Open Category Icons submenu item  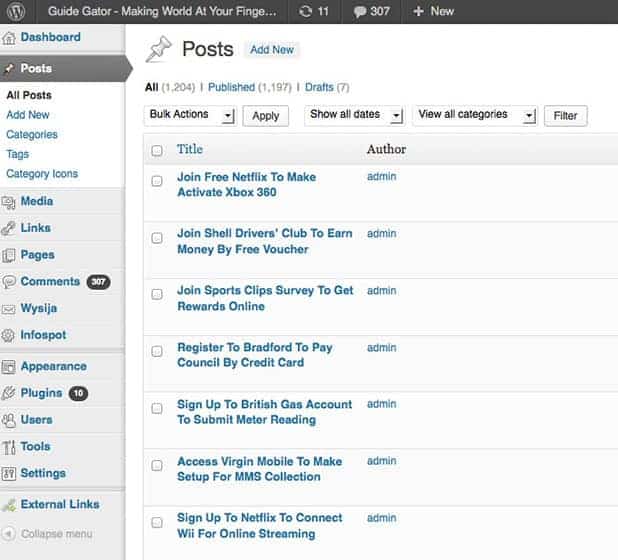tap(42, 174)
